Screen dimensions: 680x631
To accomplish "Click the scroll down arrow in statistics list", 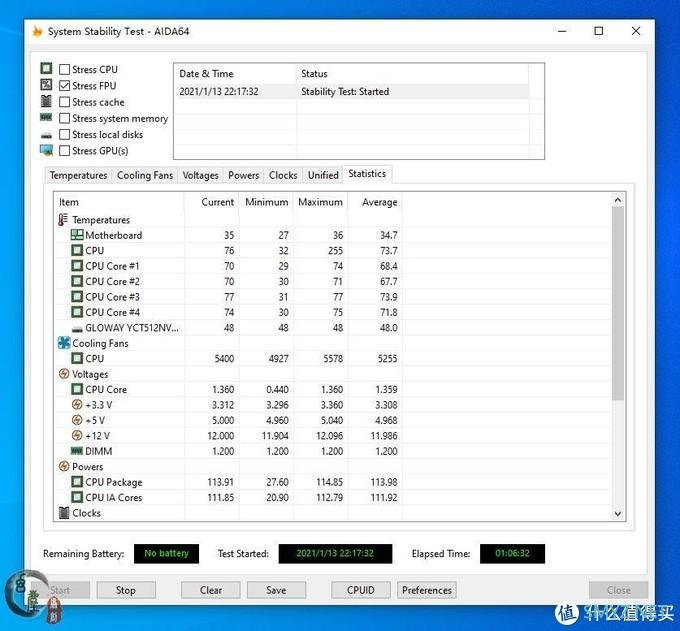I will tap(618, 514).
